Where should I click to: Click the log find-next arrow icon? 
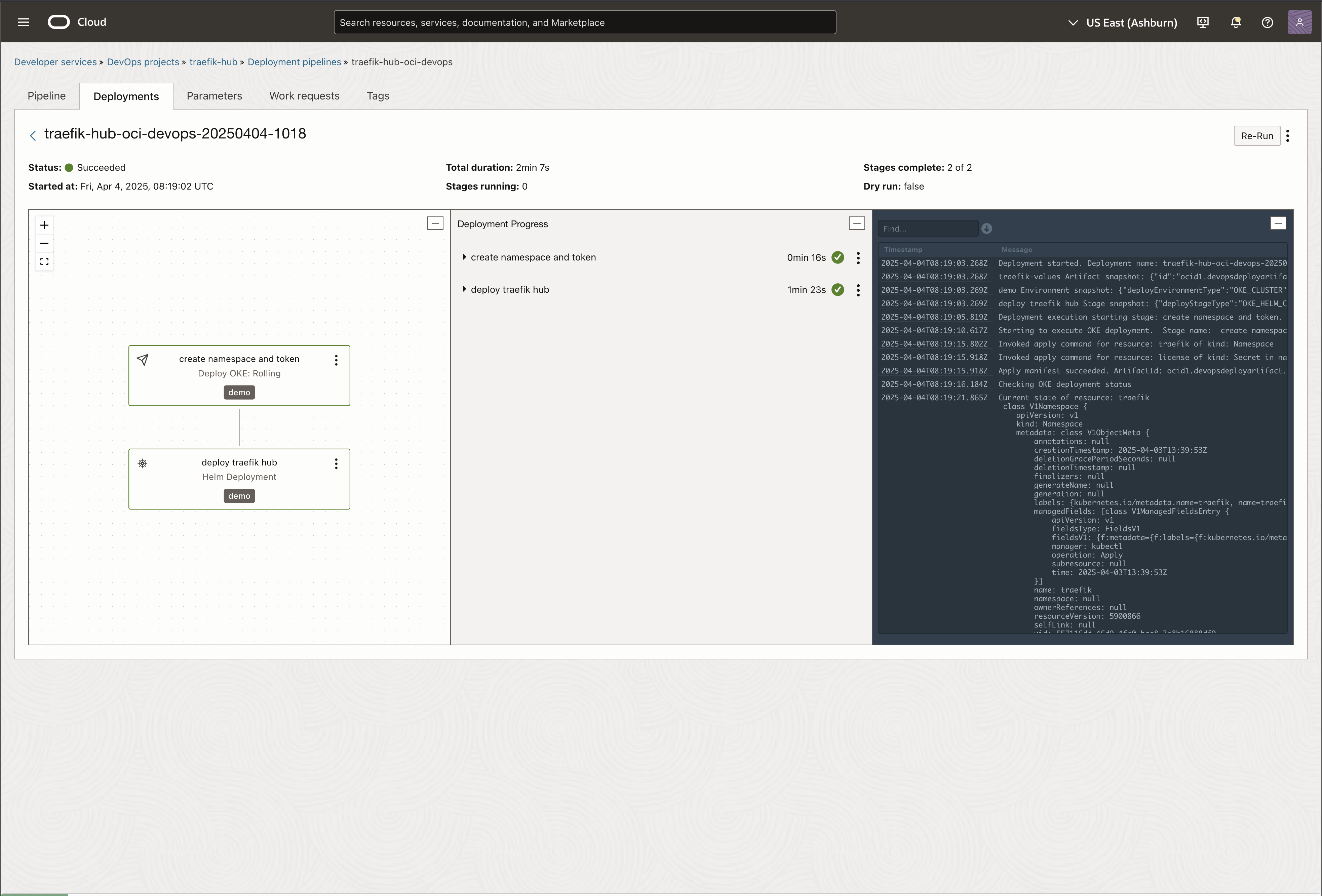(x=986, y=229)
